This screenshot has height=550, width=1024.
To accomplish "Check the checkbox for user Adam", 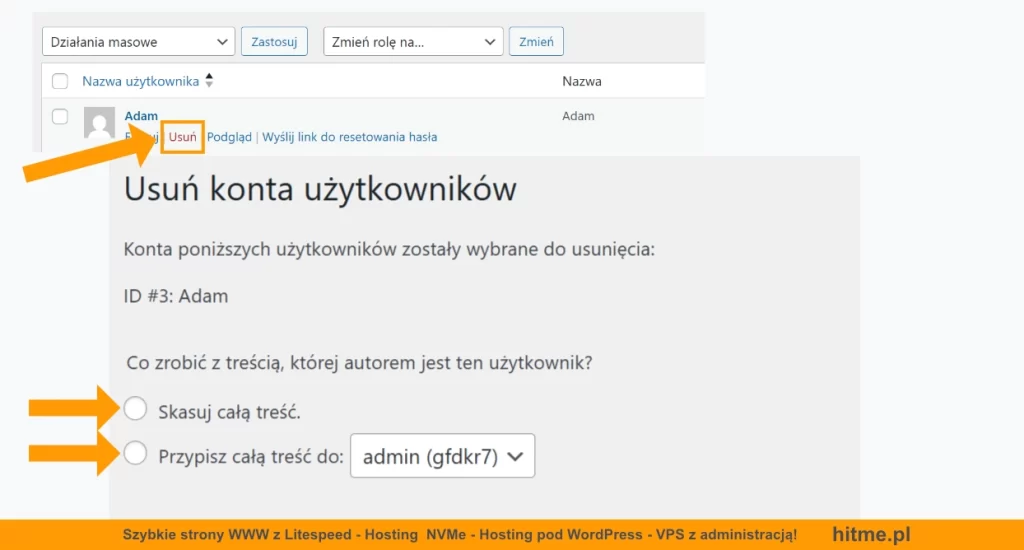I will [x=60, y=117].
